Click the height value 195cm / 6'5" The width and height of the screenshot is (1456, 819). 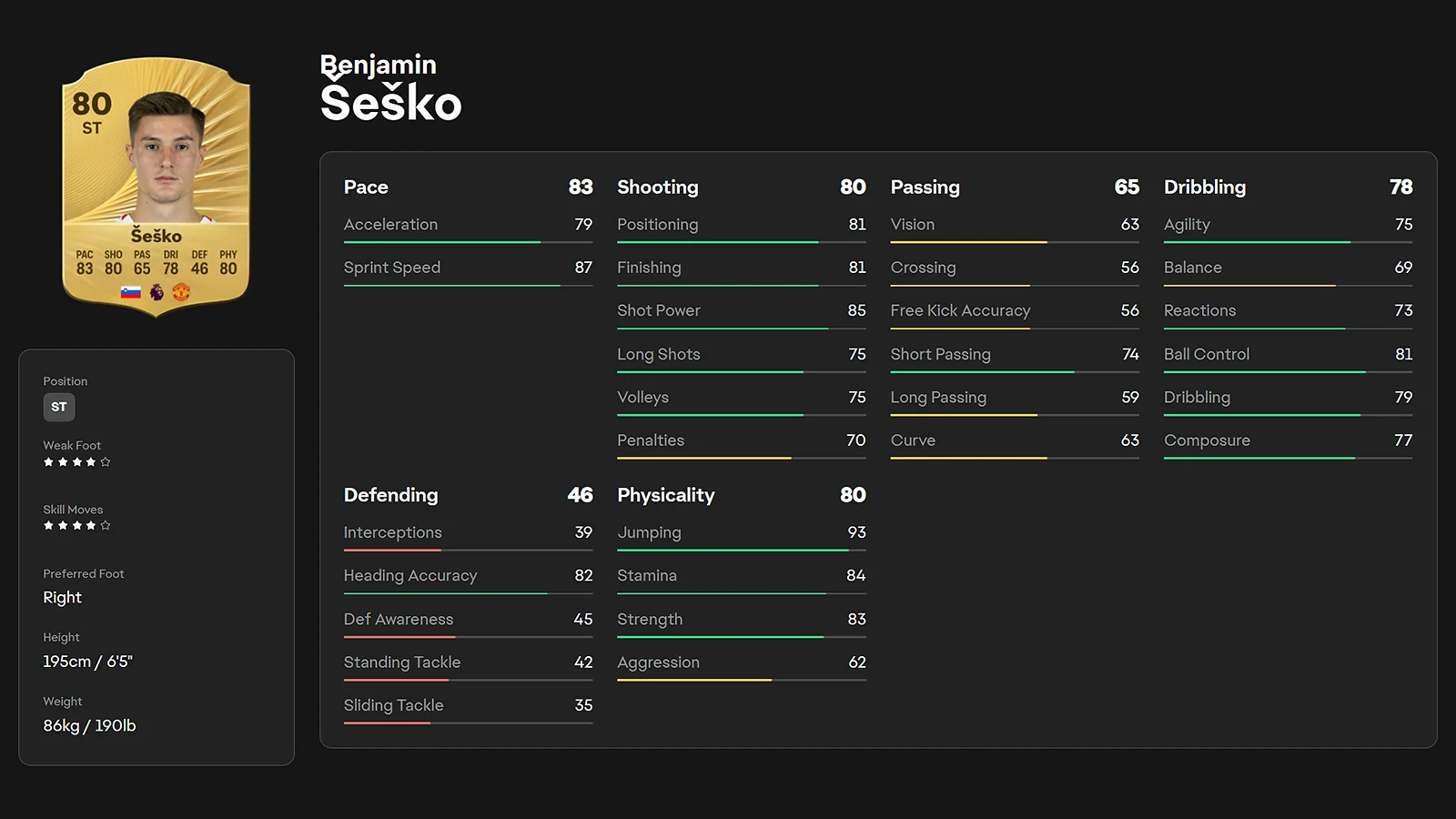coord(87,662)
